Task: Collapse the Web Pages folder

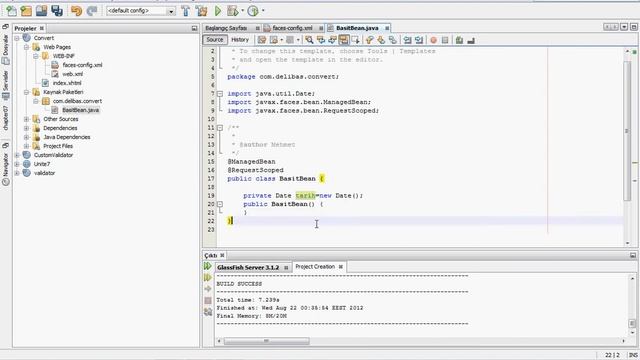Action: click(26, 47)
